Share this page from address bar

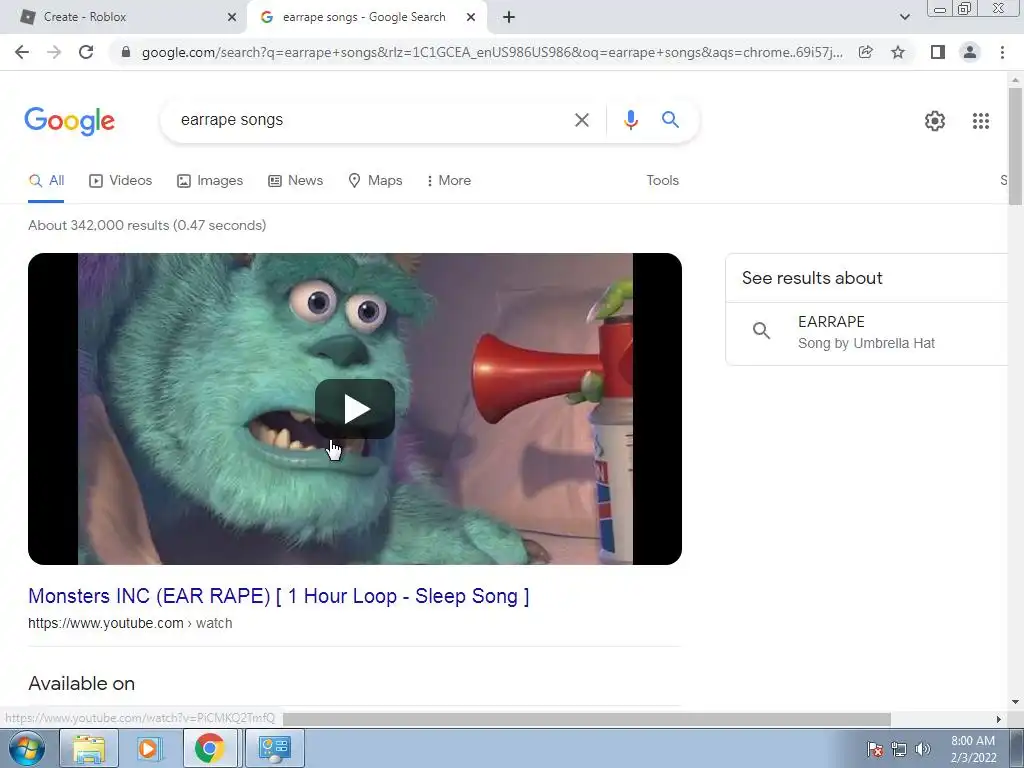click(865, 52)
